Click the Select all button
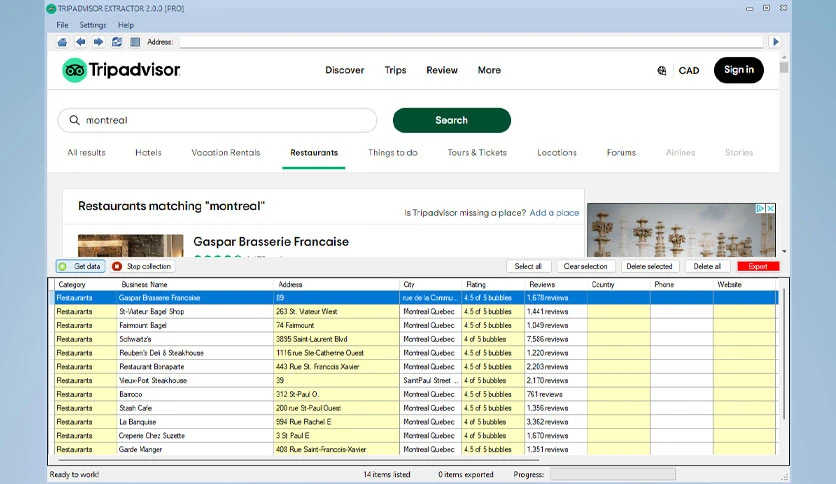Image resolution: width=836 pixels, height=484 pixels. point(528,266)
